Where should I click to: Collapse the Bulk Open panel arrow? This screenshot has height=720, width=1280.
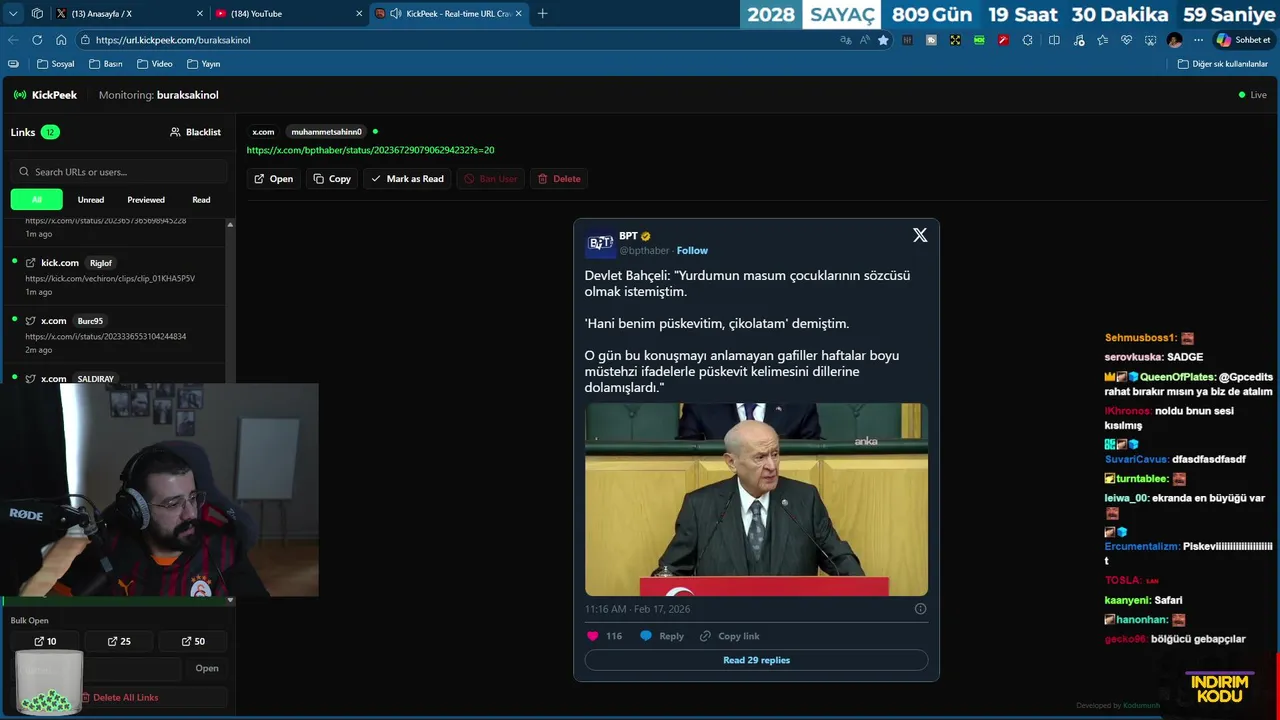coord(230,601)
